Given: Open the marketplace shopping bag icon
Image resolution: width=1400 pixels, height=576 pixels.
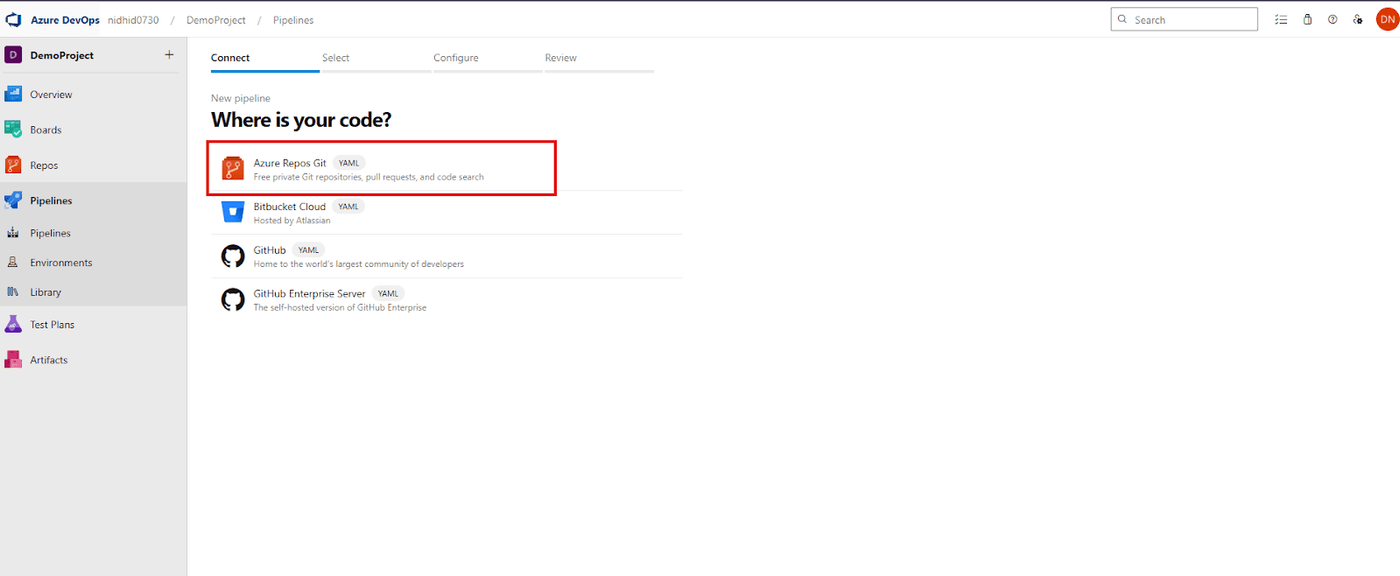Looking at the screenshot, I should coord(1307,19).
